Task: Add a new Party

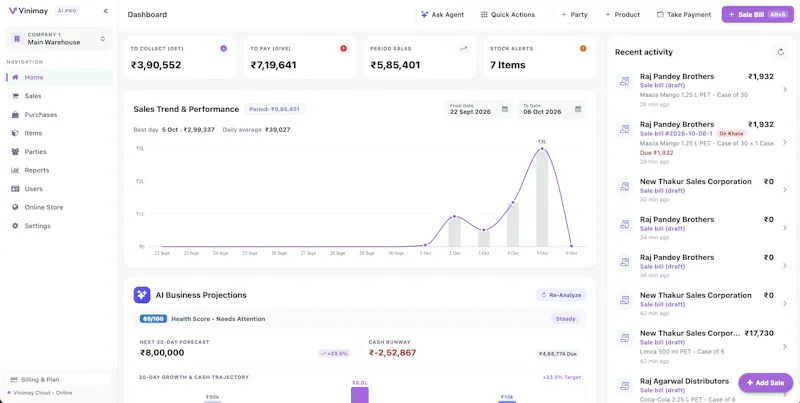Action: pos(574,15)
